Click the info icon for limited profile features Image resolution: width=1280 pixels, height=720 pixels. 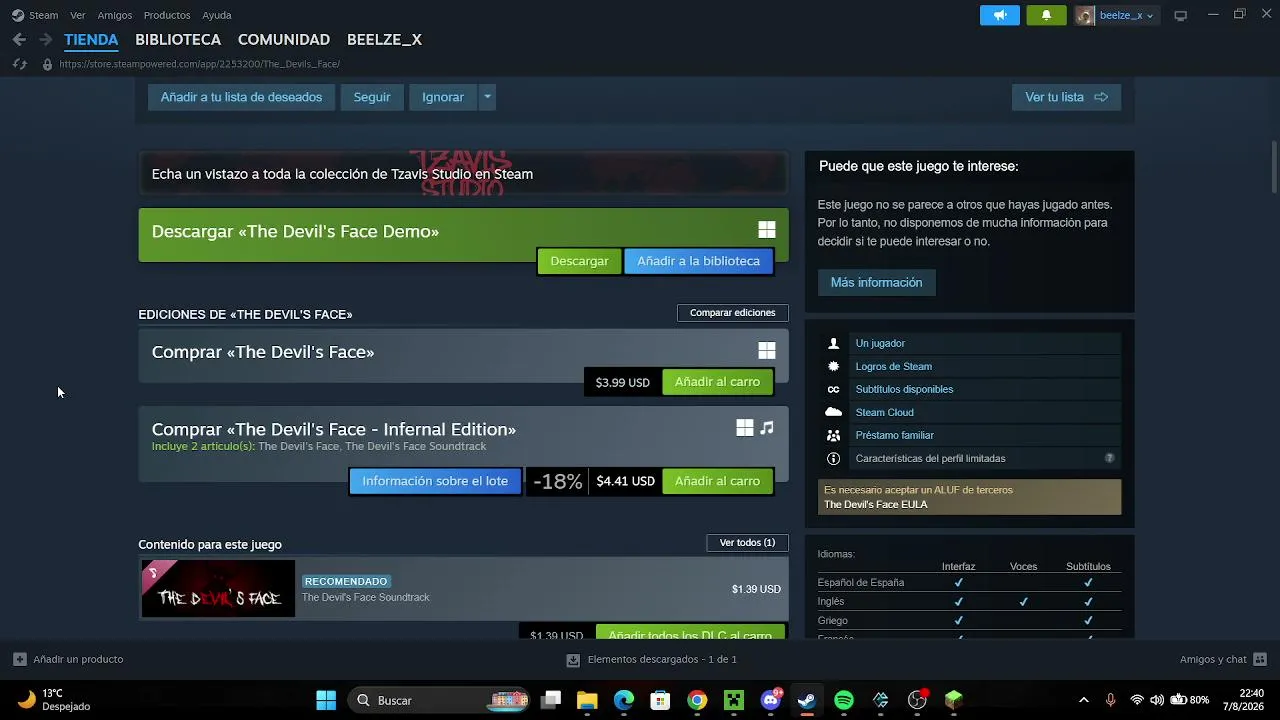pyautogui.click(x=833, y=458)
